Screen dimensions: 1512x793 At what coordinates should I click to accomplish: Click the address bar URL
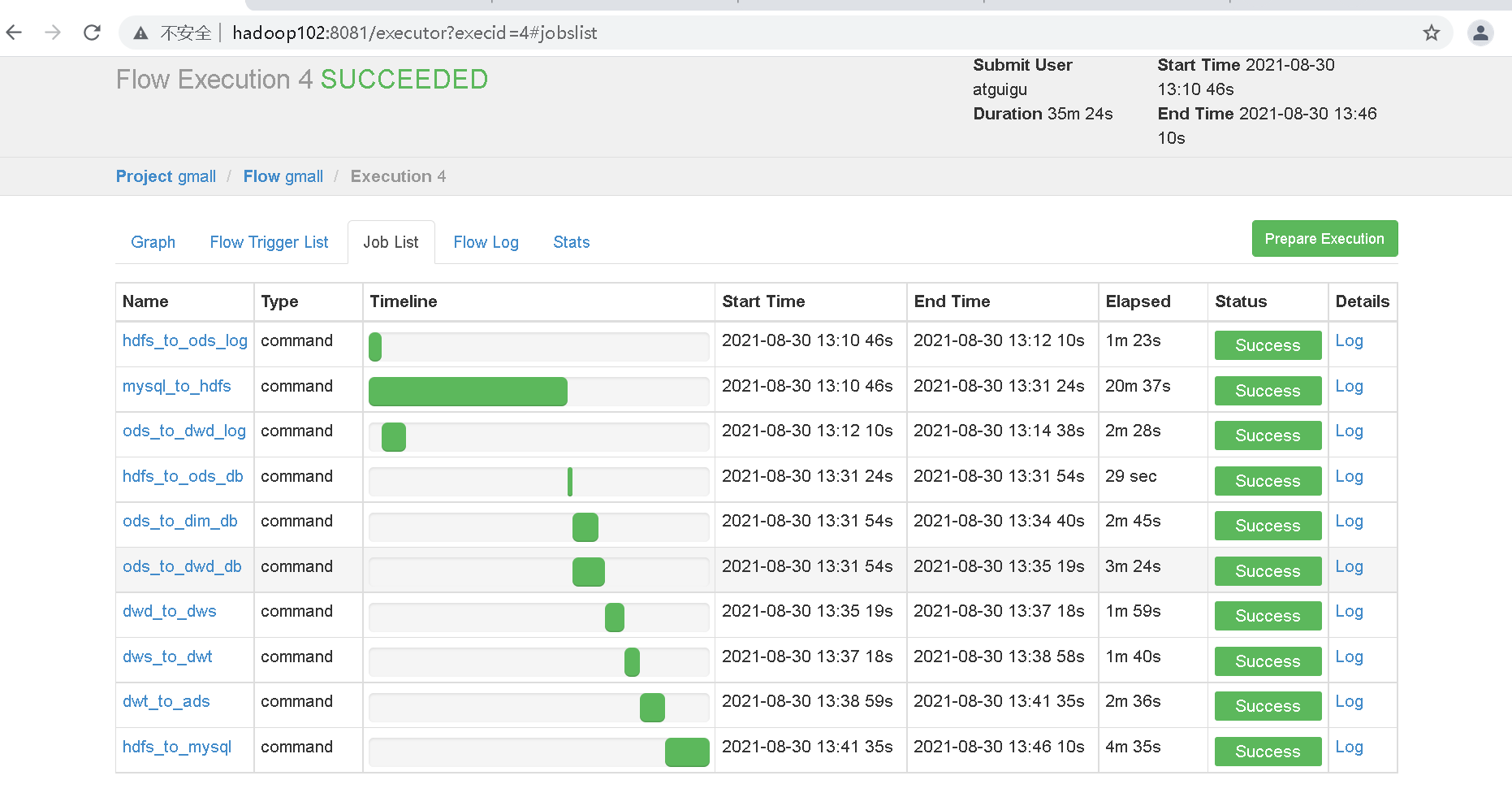(x=414, y=32)
